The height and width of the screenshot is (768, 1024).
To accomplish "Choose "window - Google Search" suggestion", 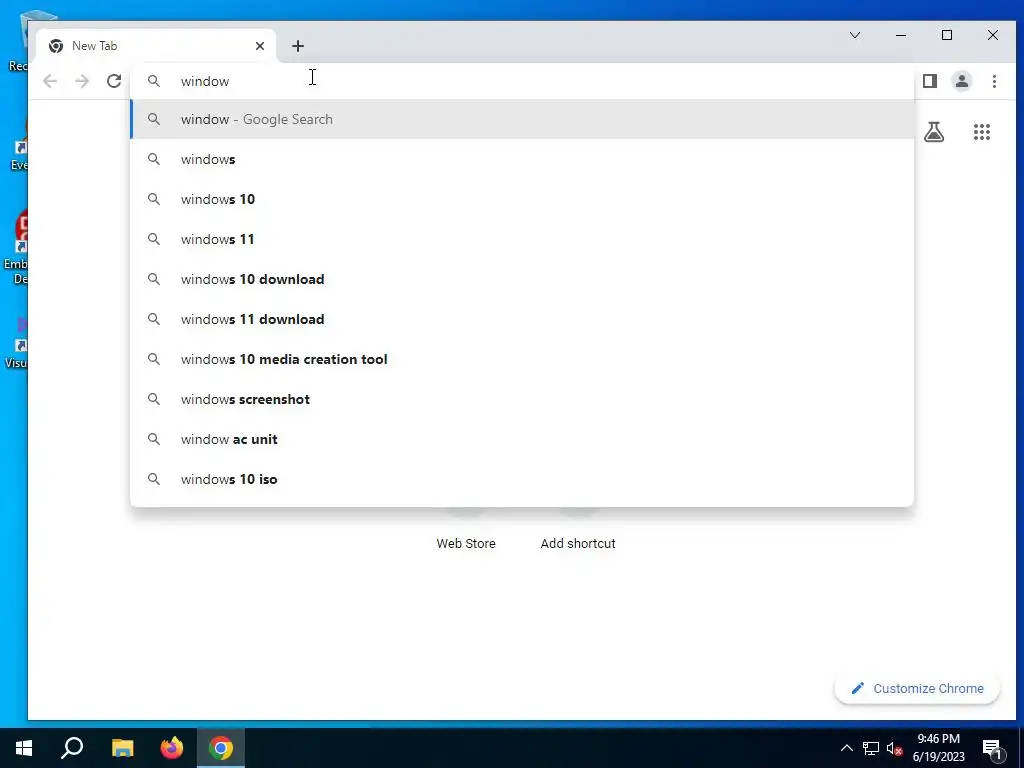I will pos(522,119).
